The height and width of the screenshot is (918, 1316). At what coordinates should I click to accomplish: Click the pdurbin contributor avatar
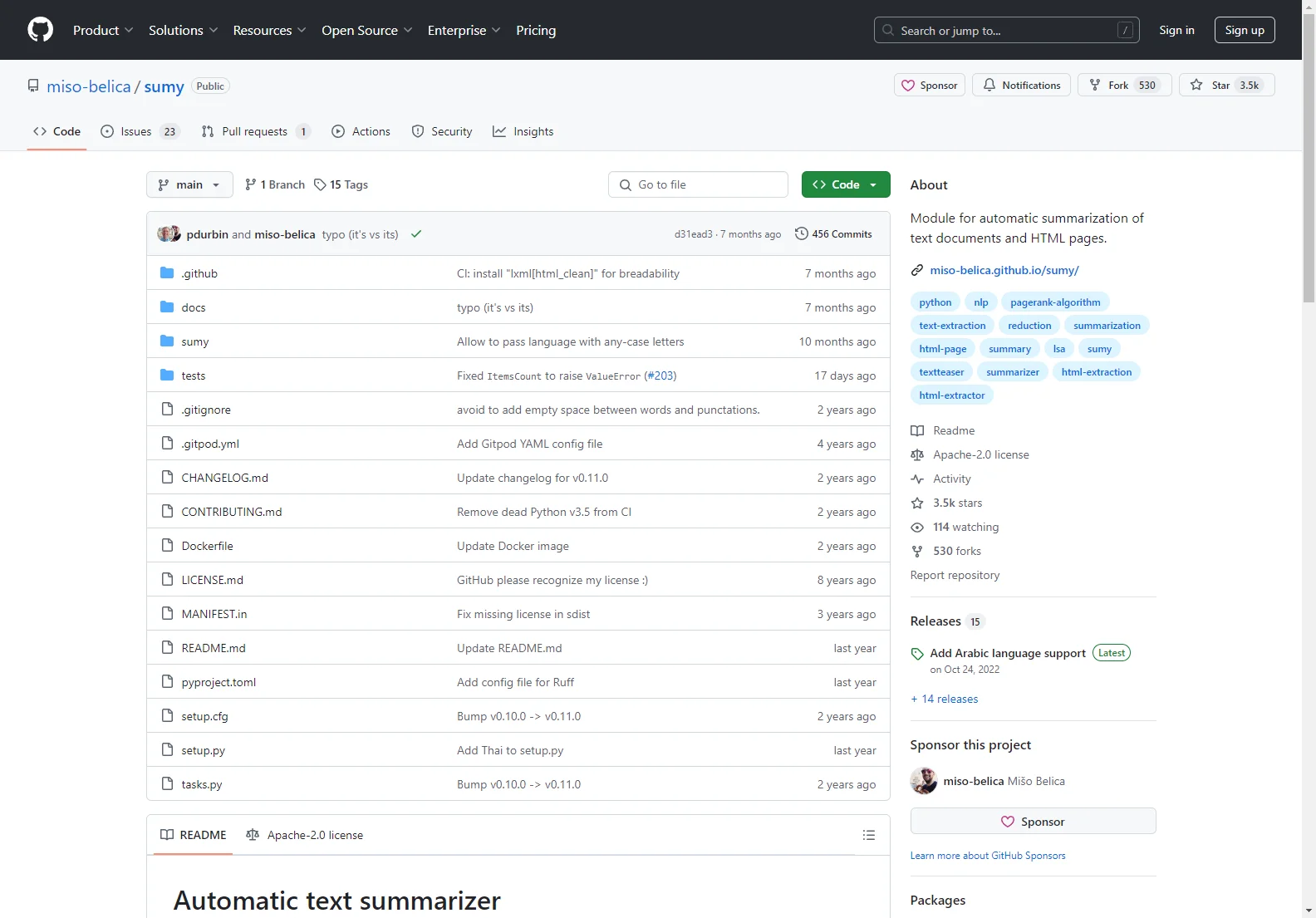coord(164,234)
